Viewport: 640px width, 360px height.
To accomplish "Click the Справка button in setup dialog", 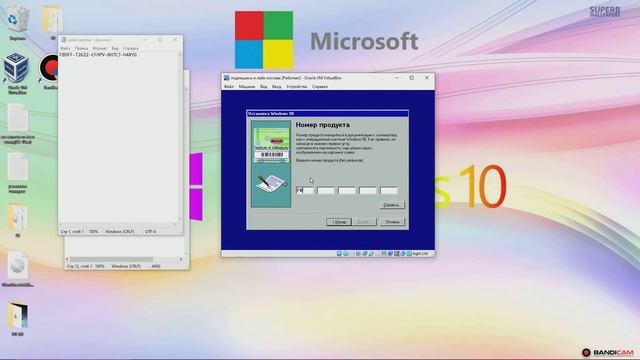I will point(392,205).
